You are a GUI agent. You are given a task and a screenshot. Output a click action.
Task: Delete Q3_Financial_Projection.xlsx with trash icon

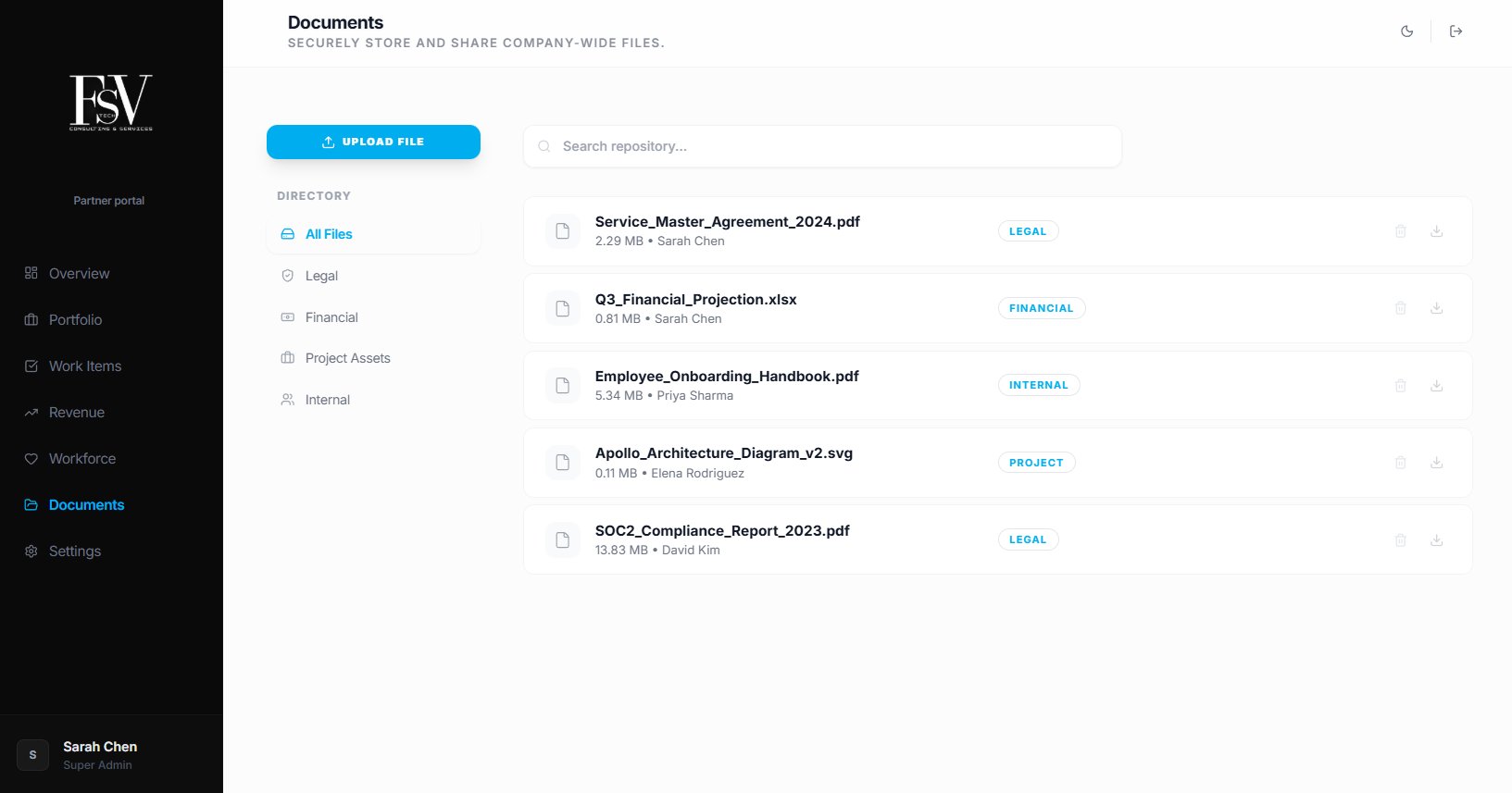tap(1401, 308)
